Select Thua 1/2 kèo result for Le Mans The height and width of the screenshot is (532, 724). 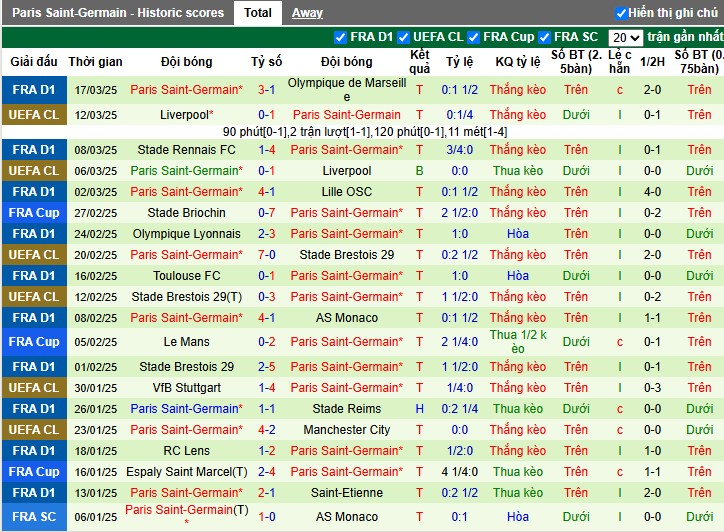[518, 342]
